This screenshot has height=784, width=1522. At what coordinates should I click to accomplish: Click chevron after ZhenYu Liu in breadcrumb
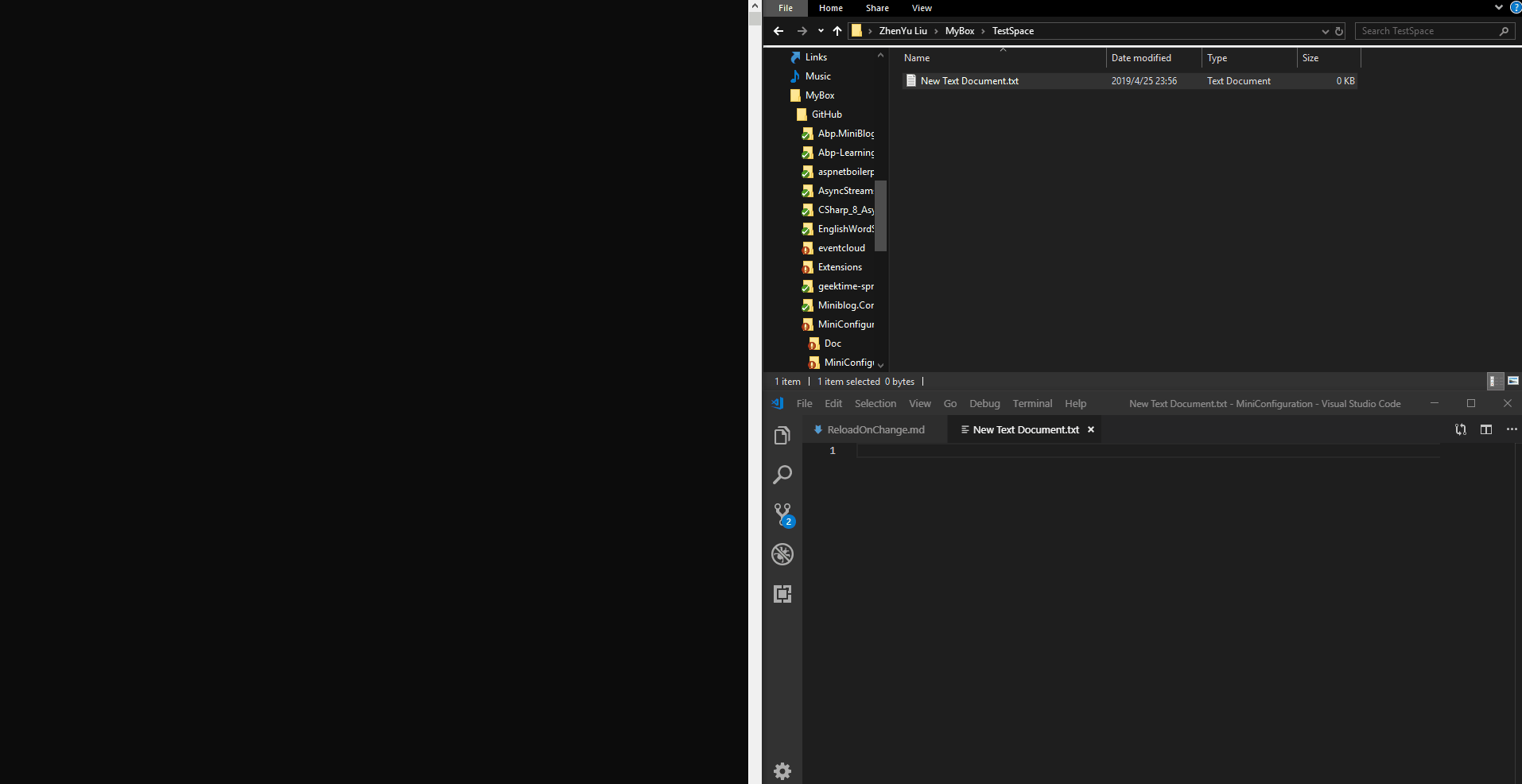(936, 31)
